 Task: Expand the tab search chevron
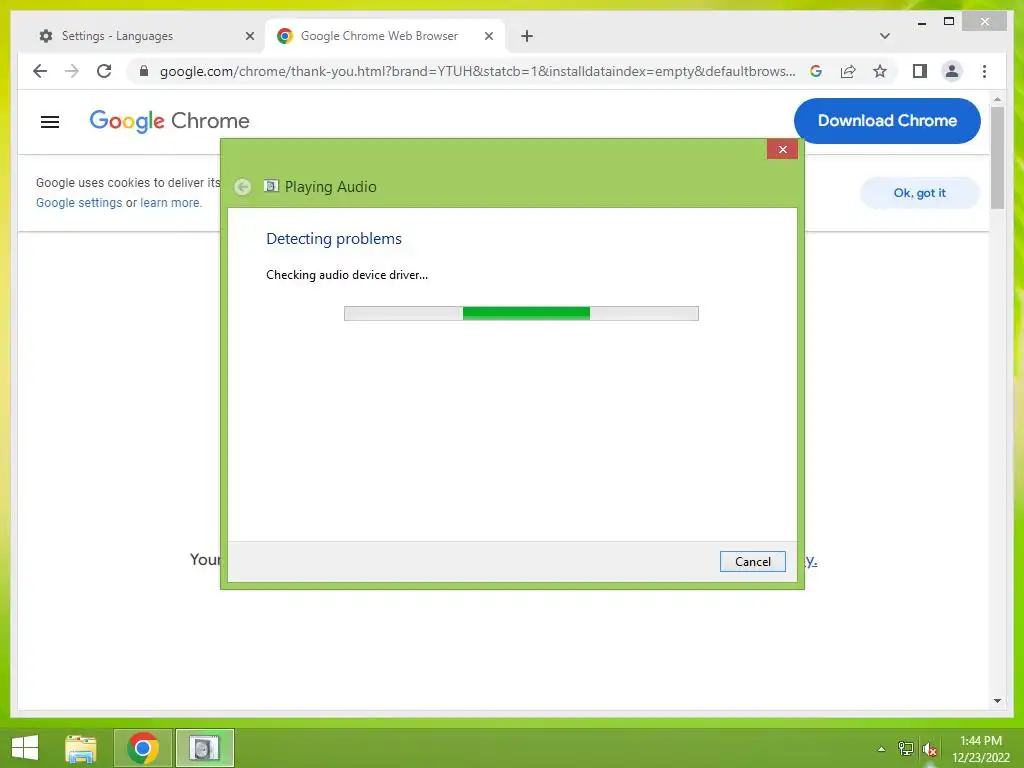point(885,36)
